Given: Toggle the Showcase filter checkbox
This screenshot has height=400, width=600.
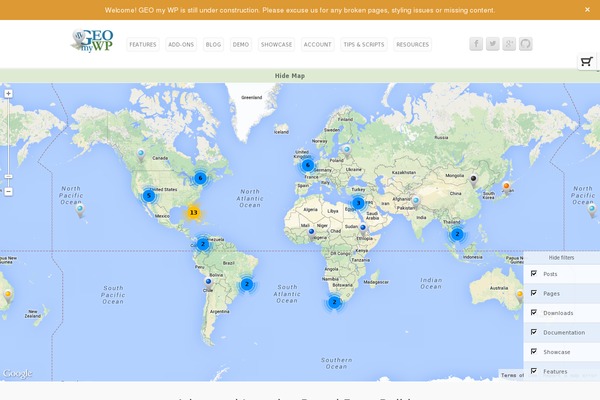Looking at the screenshot, I should pyautogui.click(x=534, y=352).
